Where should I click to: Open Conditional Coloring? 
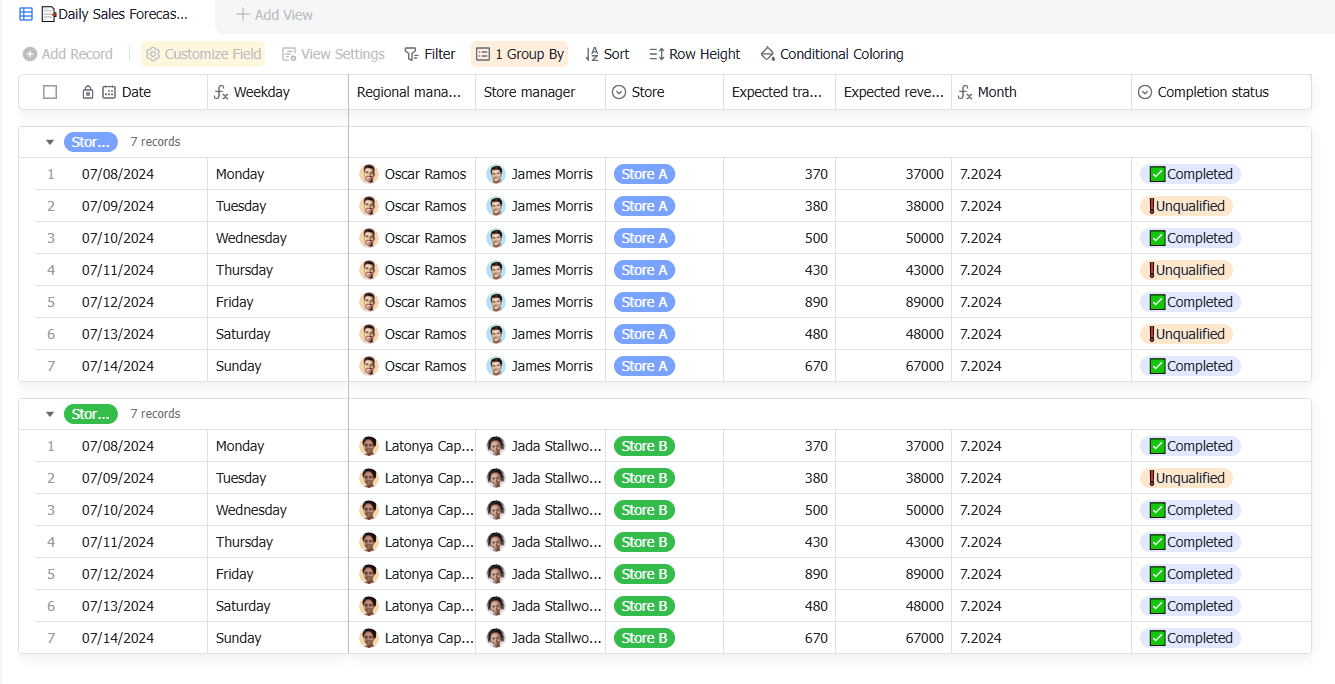832,54
